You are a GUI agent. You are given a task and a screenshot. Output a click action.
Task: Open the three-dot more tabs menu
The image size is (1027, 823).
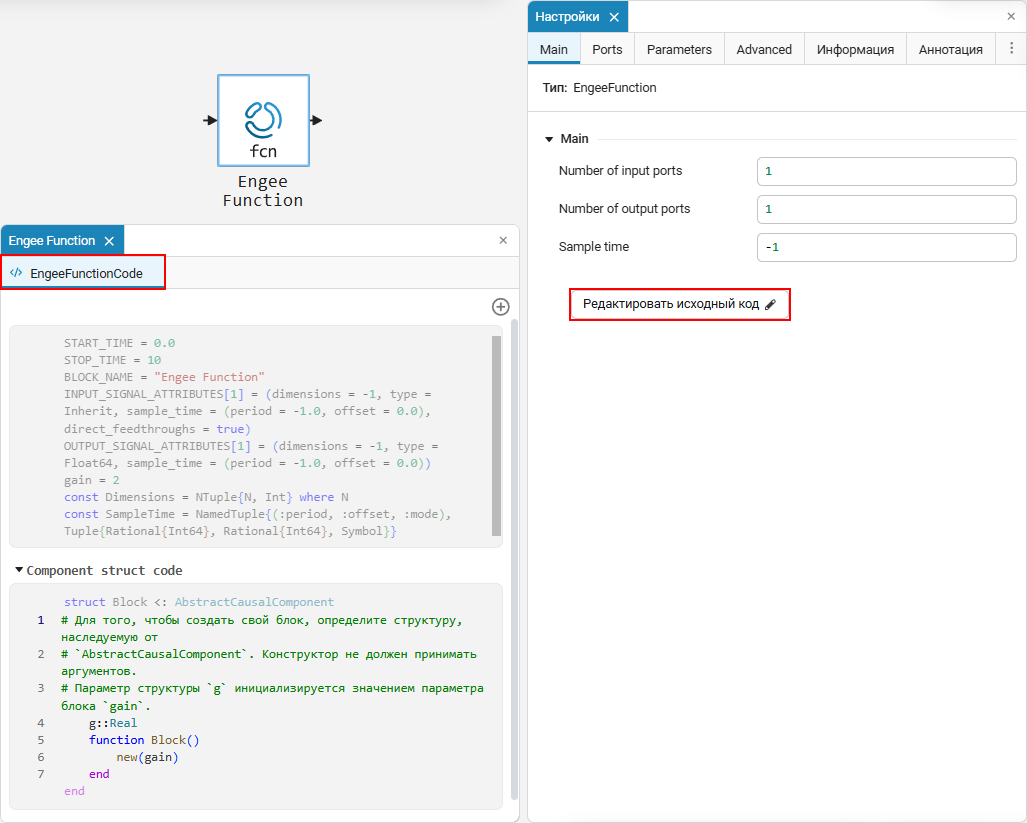tap(1011, 48)
